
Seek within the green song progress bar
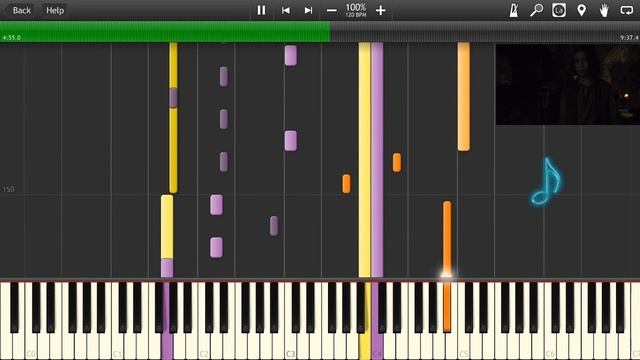point(165,31)
